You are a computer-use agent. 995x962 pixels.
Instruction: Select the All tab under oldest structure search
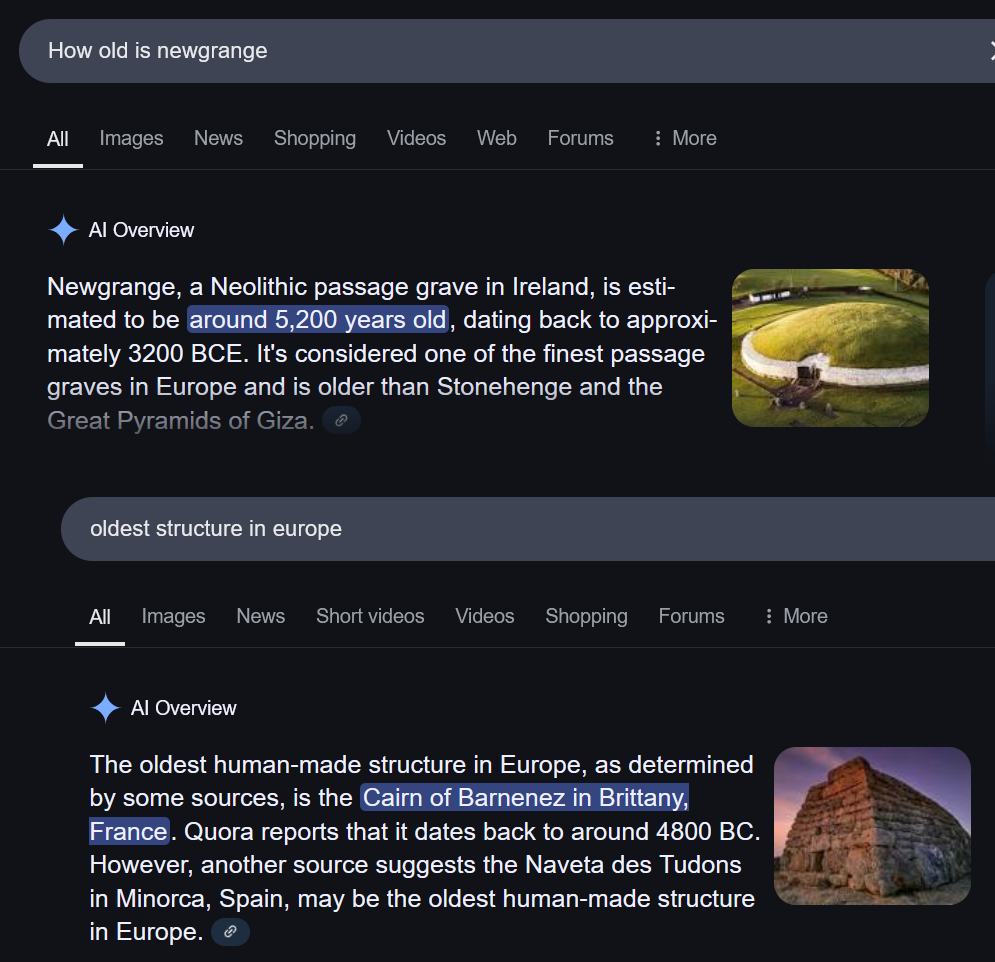(100, 617)
